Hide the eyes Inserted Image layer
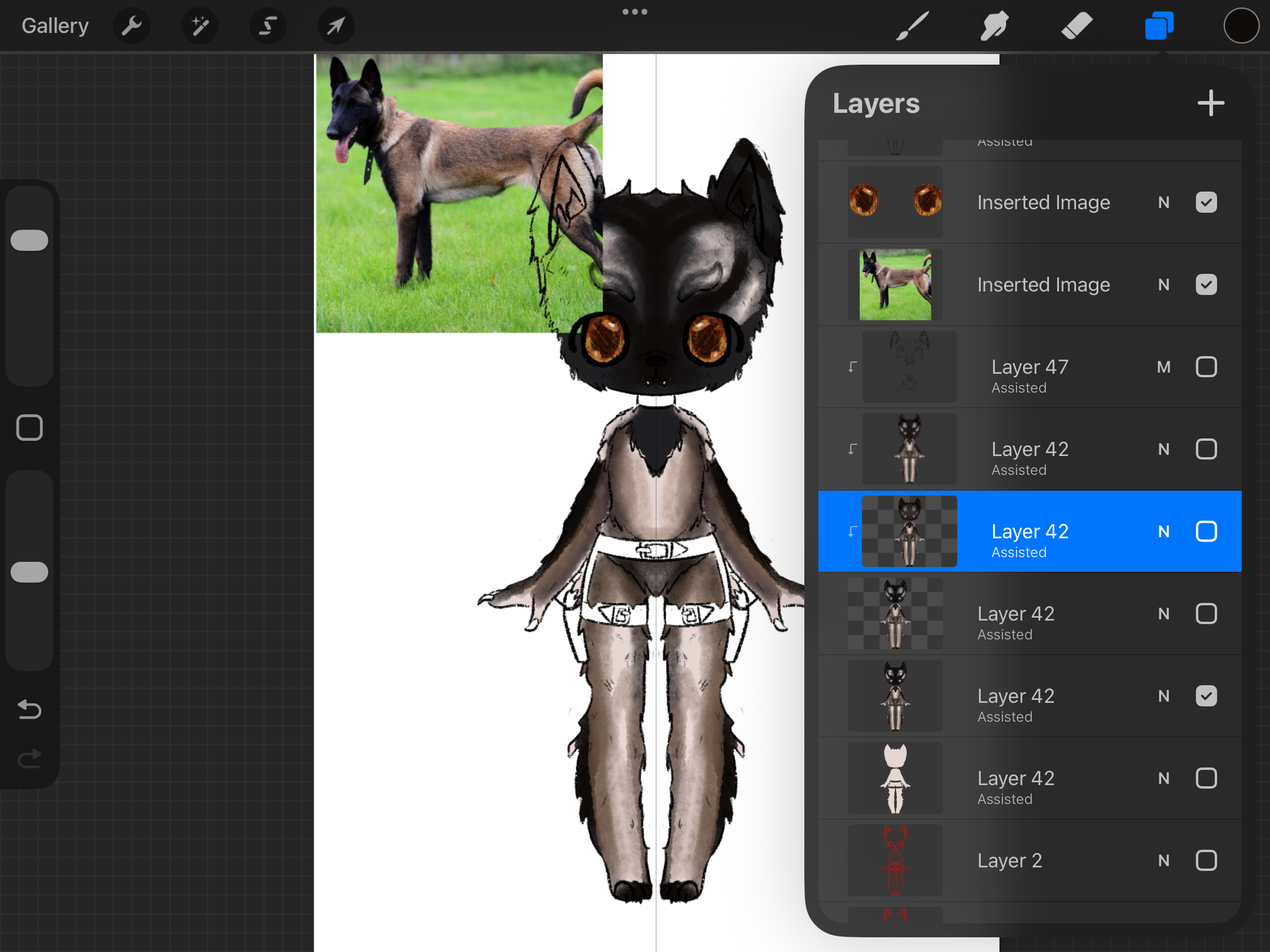Image resolution: width=1270 pixels, height=952 pixels. point(1206,203)
